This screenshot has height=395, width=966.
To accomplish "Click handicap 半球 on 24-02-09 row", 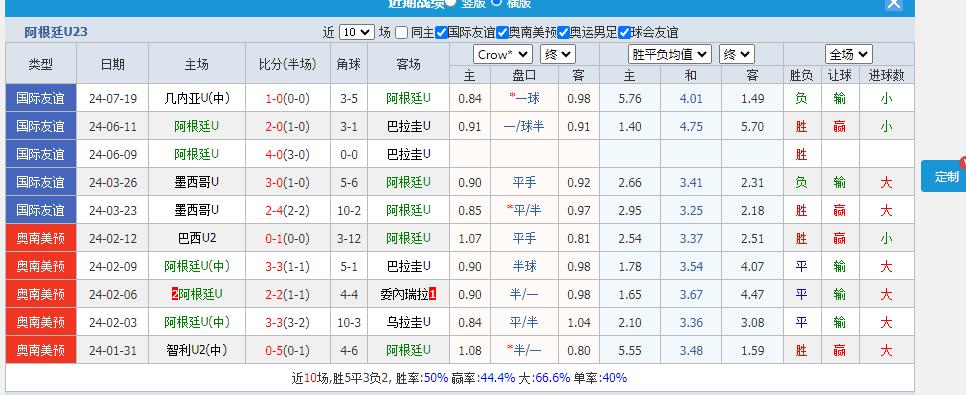I will [x=524, y=266].
